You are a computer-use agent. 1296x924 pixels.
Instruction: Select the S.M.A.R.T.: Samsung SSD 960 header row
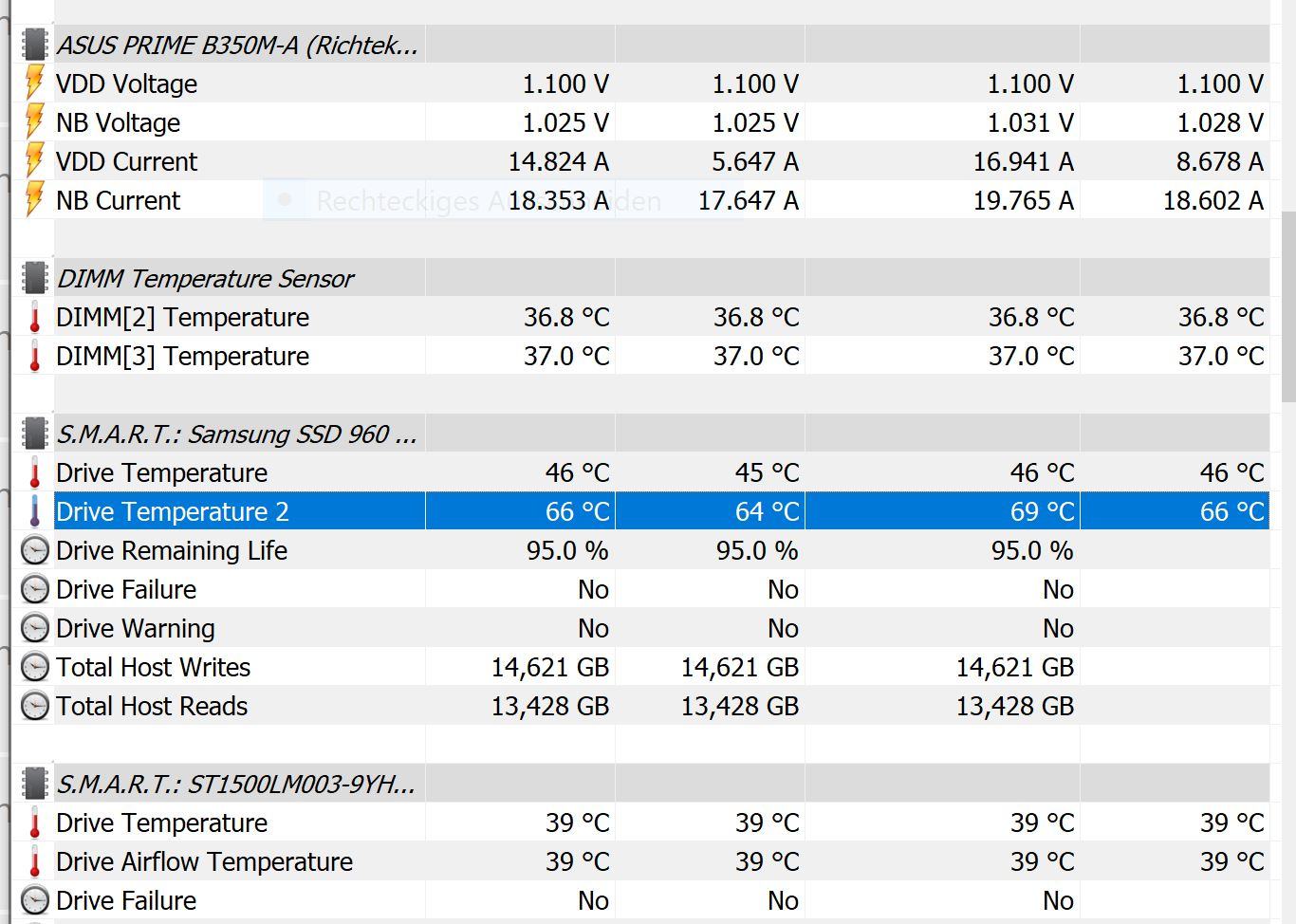coord(236,434)
